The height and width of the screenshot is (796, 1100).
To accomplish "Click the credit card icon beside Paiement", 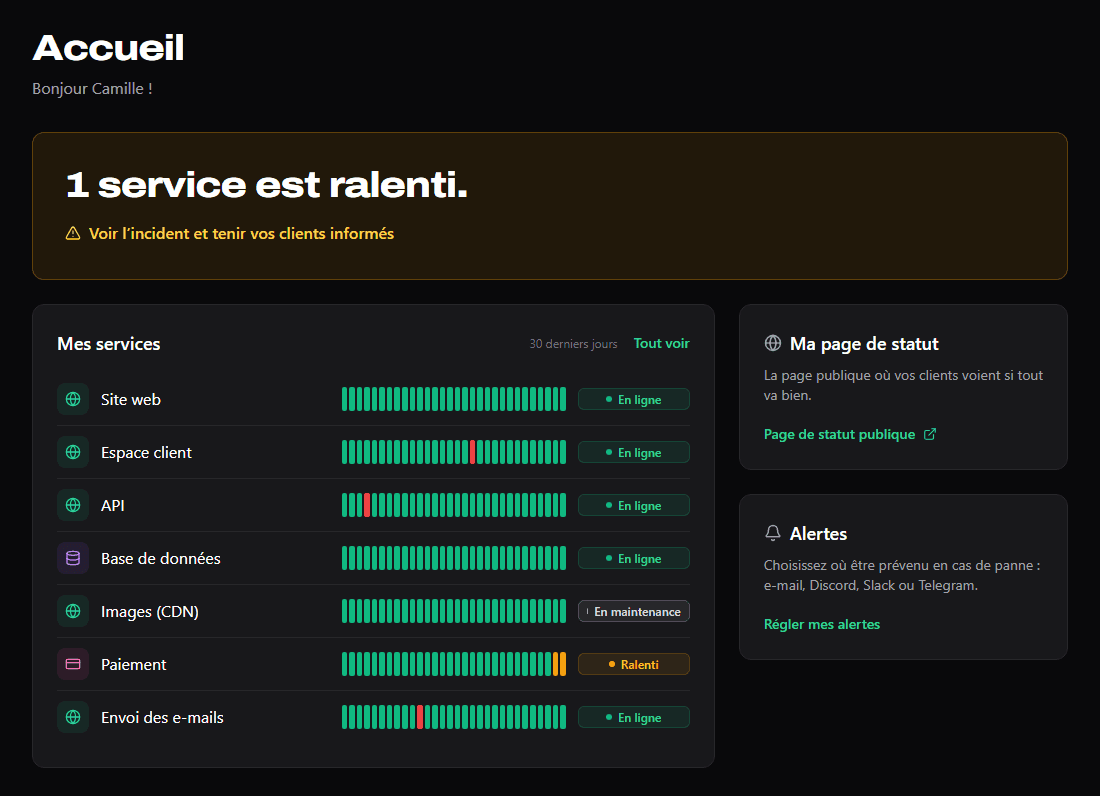I will click(x=73, y=664).
